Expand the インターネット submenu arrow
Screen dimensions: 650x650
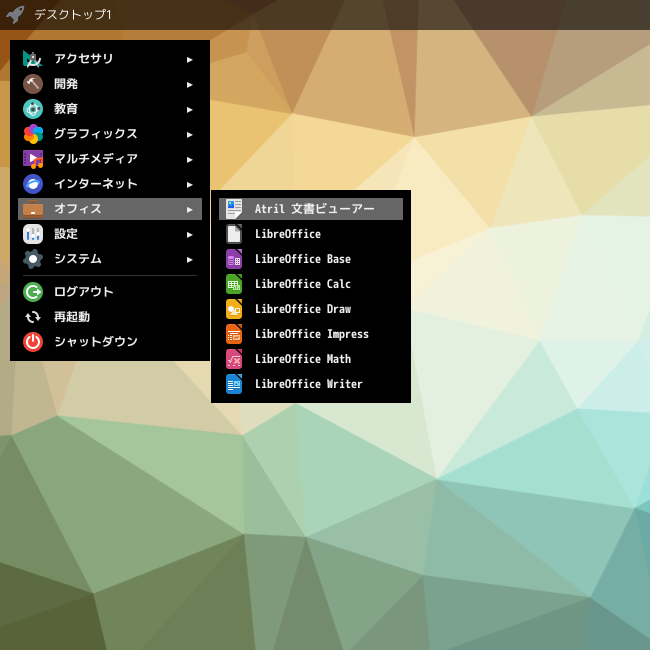[189, 184]
